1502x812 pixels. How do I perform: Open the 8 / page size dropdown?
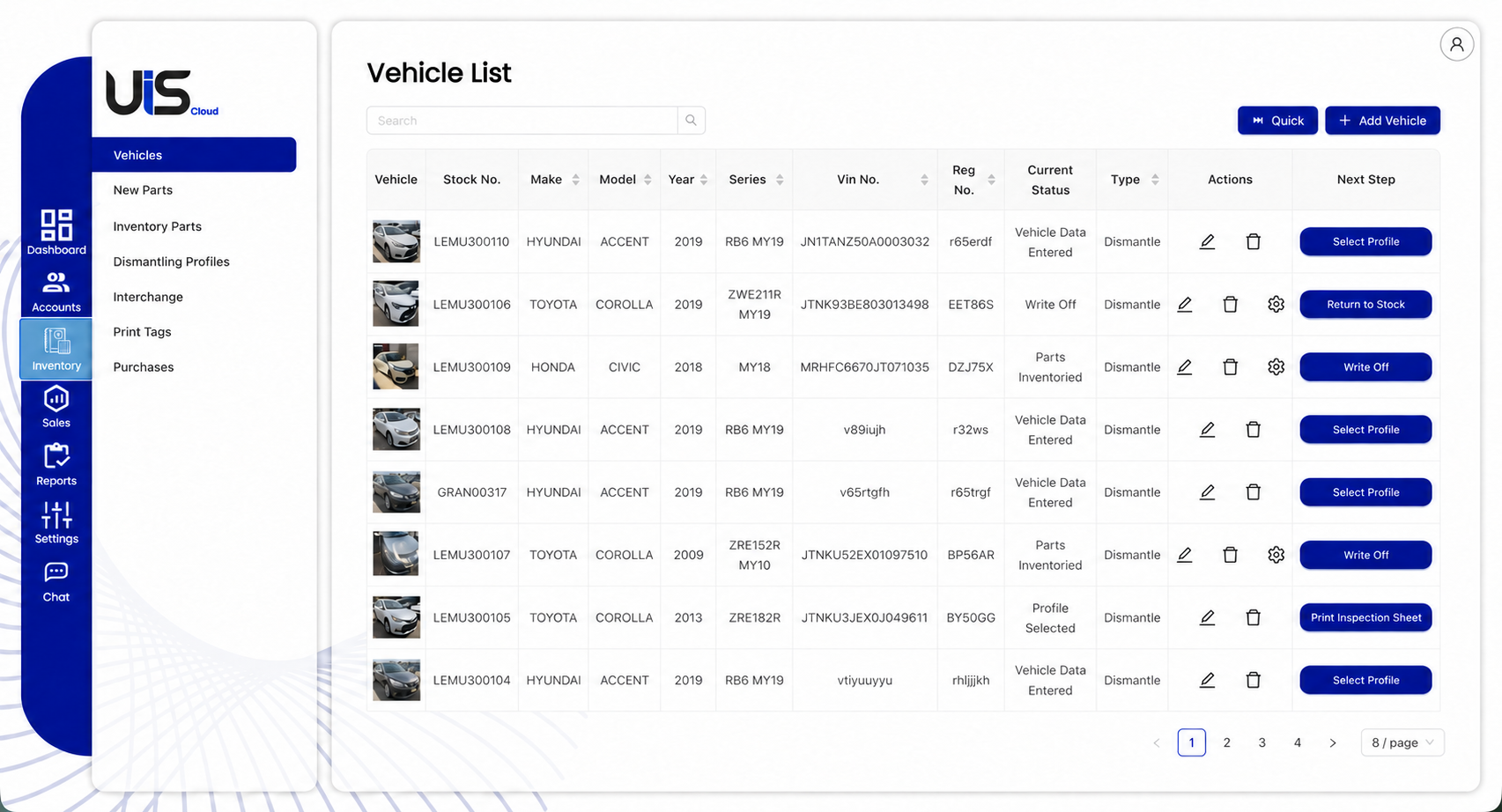1402,742
